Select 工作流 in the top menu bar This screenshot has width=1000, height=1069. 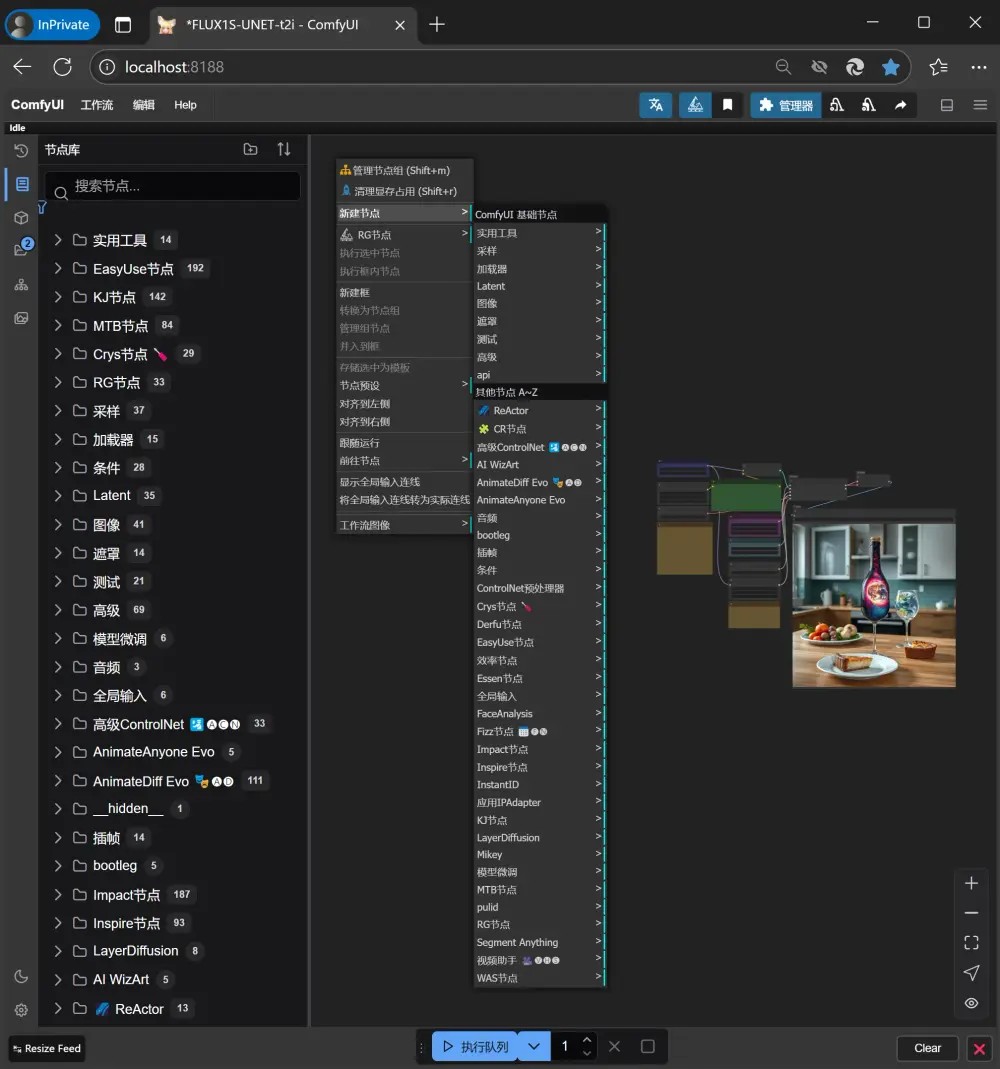[x=97, y=104]
